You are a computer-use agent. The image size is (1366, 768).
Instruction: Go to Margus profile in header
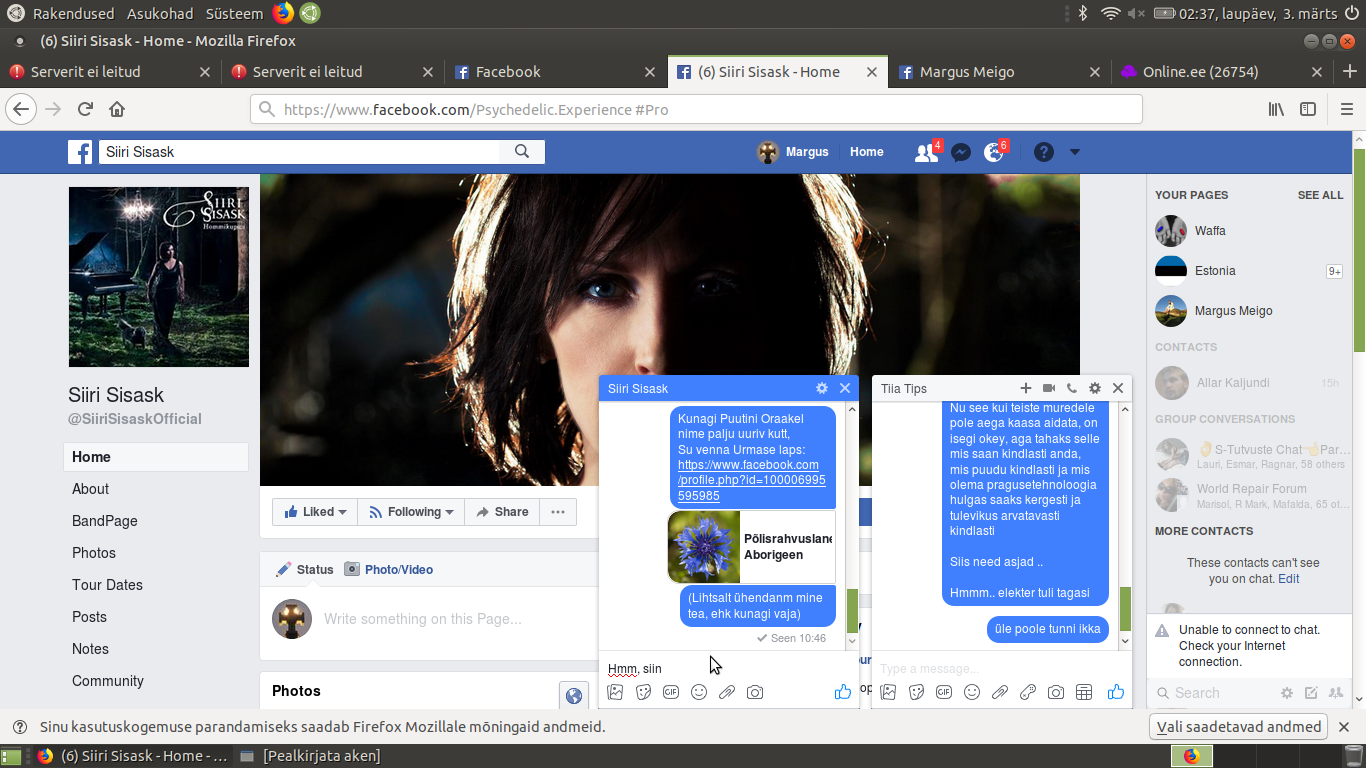pos(794,152)
